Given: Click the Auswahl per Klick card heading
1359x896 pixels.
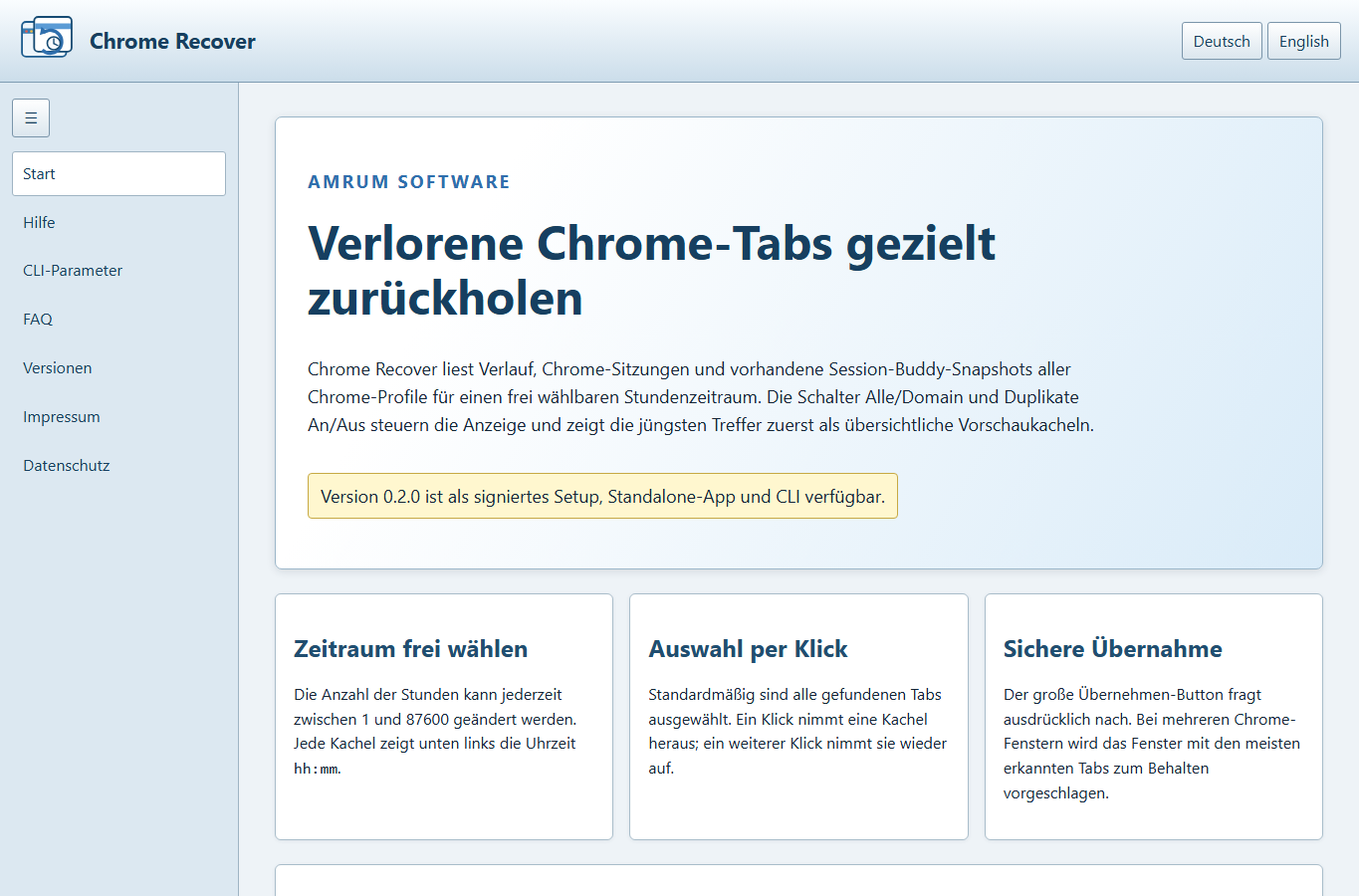Looking at the screenshot, I should pos(748,649).
